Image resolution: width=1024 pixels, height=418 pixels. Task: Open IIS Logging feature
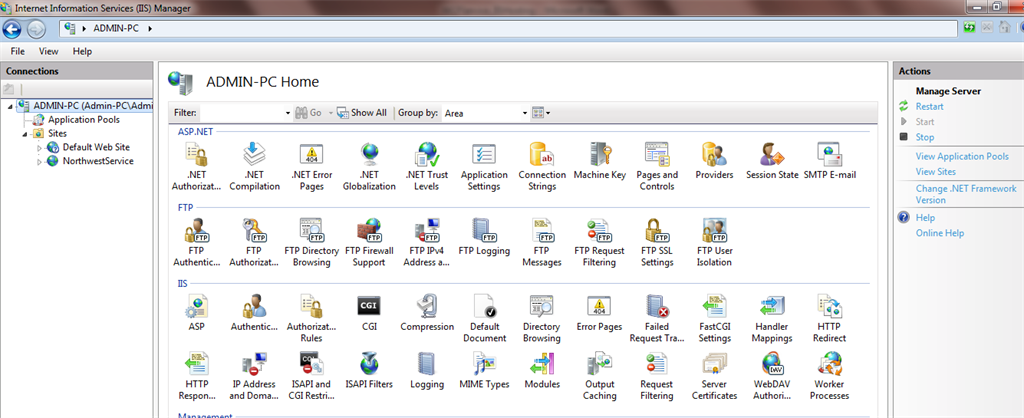click(x=426, y=370)
